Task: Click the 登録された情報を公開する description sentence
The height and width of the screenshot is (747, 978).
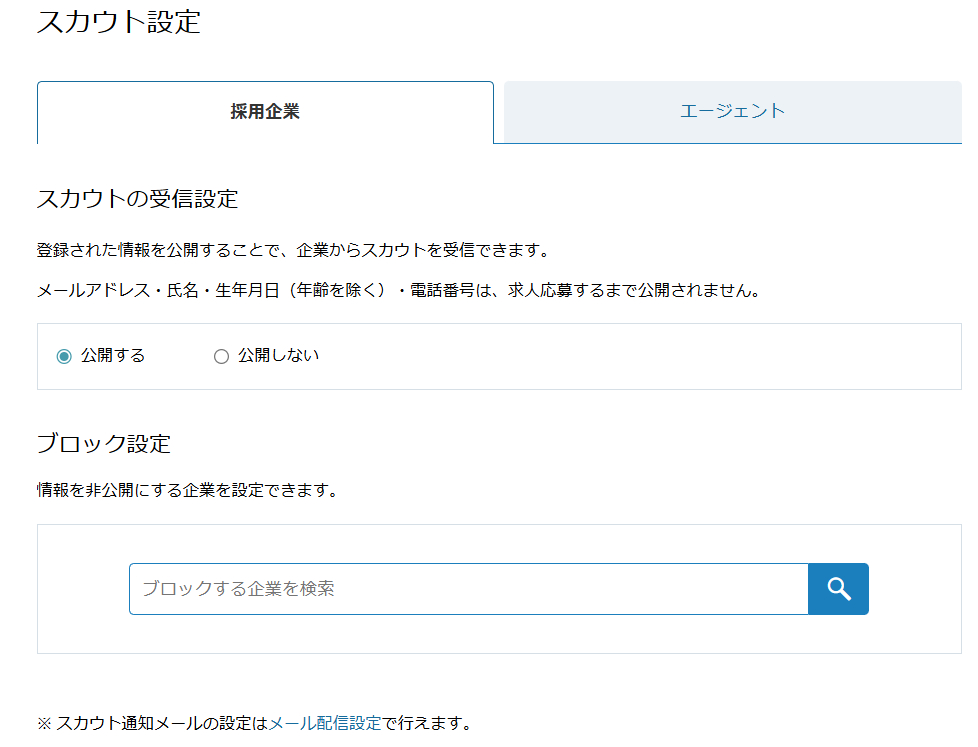Action: click(x=293, y=250)
